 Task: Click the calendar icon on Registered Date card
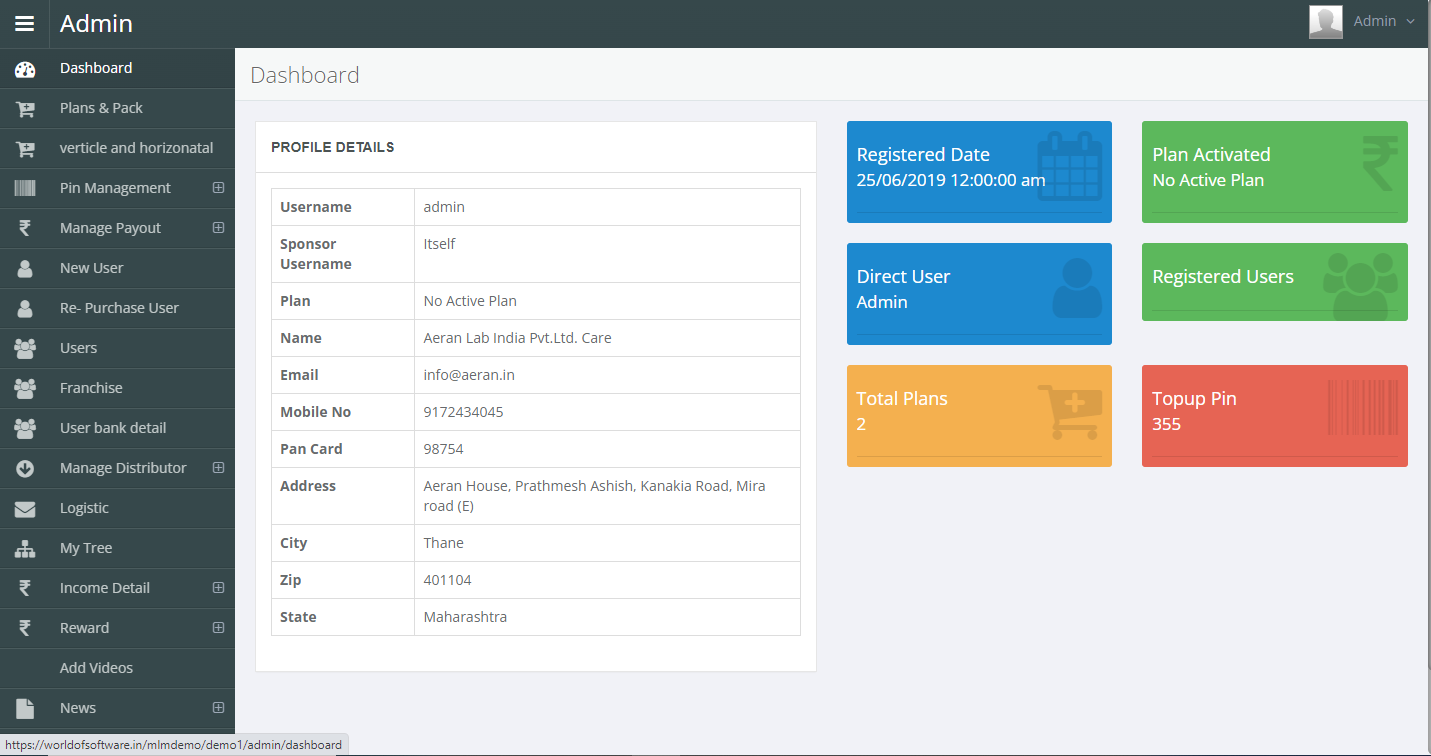pyautogui.click(x=1069, y=166)
